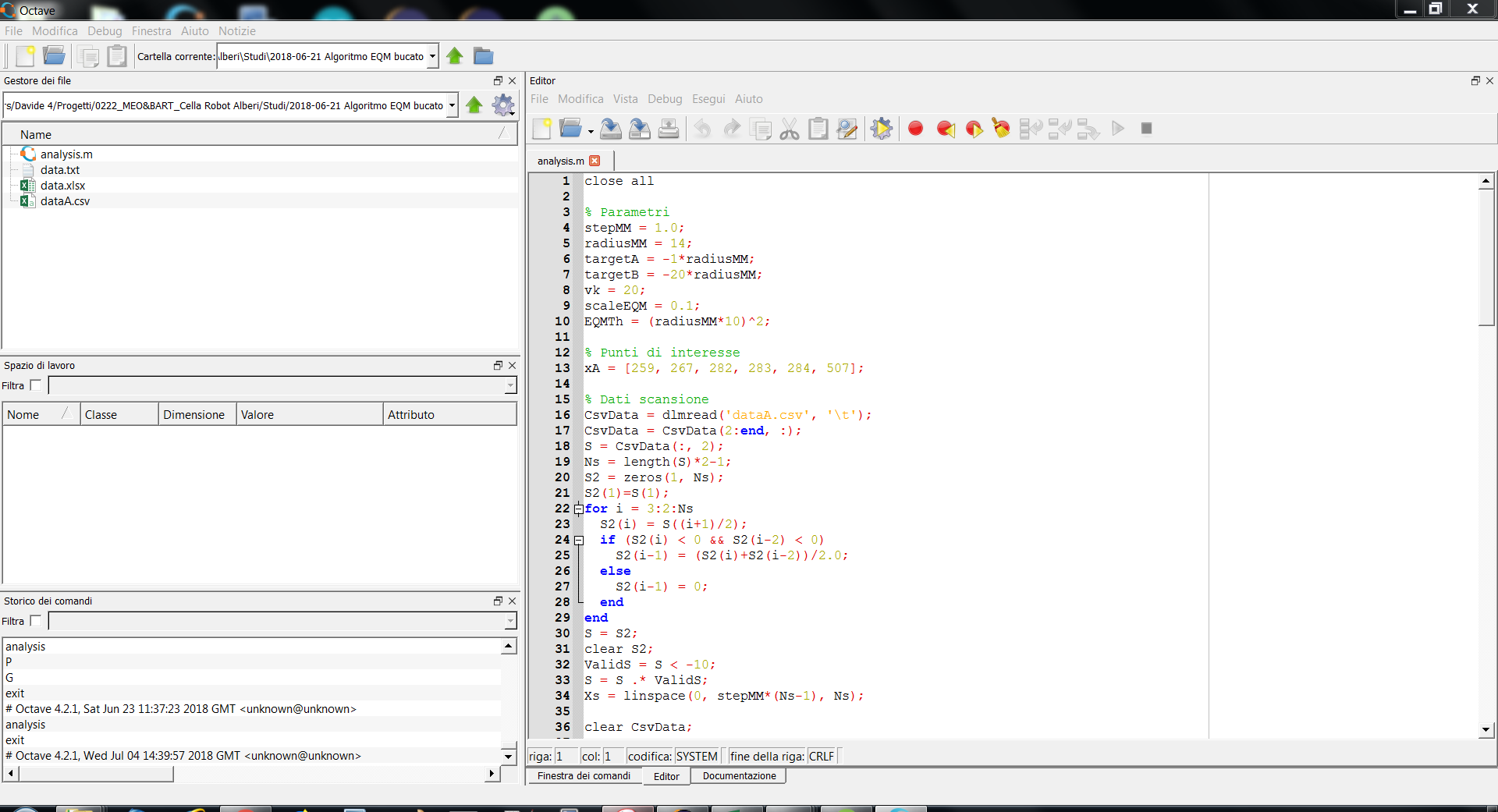
Task: Expand workspace filter dropdown
Action: click(x=510, y=385)
